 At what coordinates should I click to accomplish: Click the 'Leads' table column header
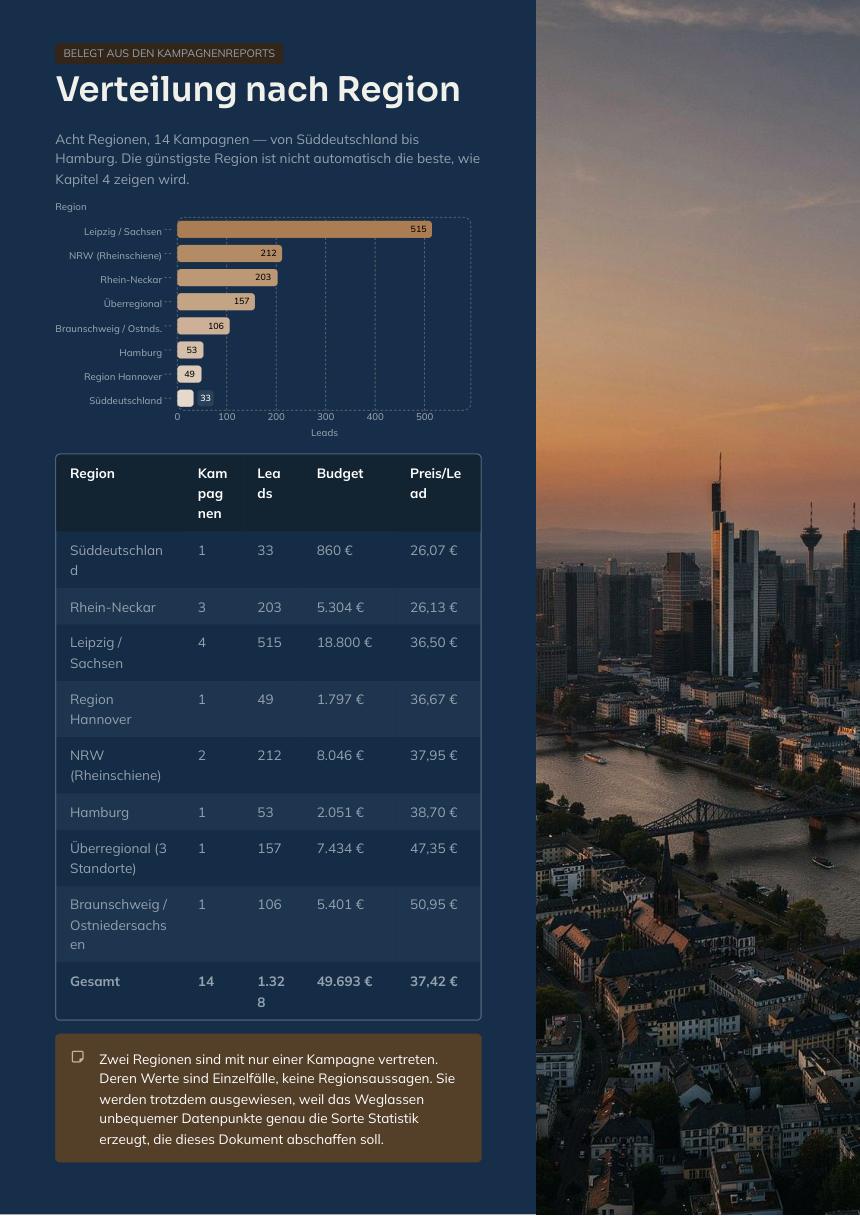click(268, 483)
